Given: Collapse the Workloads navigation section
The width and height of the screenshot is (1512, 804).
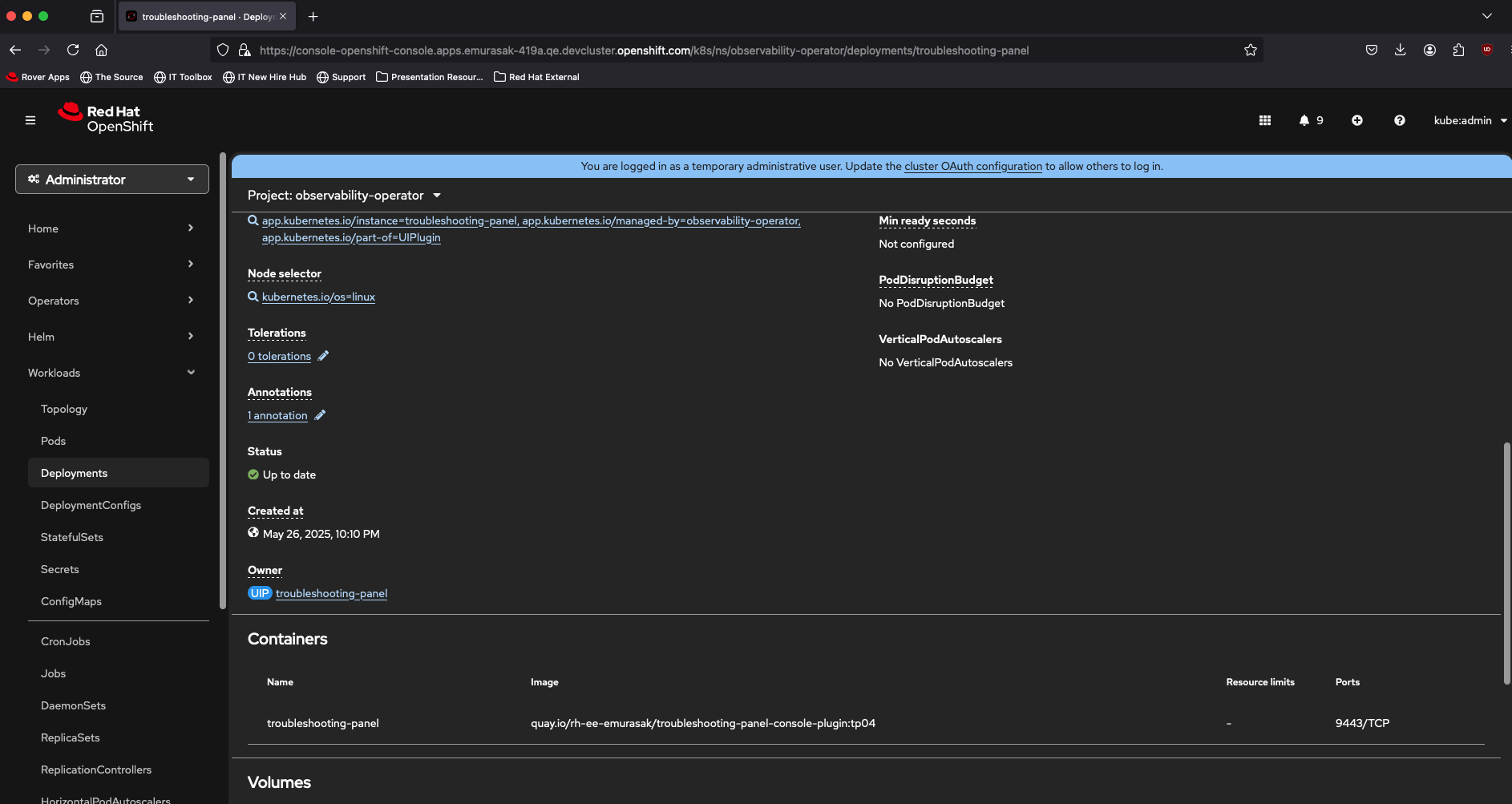Looking at the screenshot, I should point(111,373).
